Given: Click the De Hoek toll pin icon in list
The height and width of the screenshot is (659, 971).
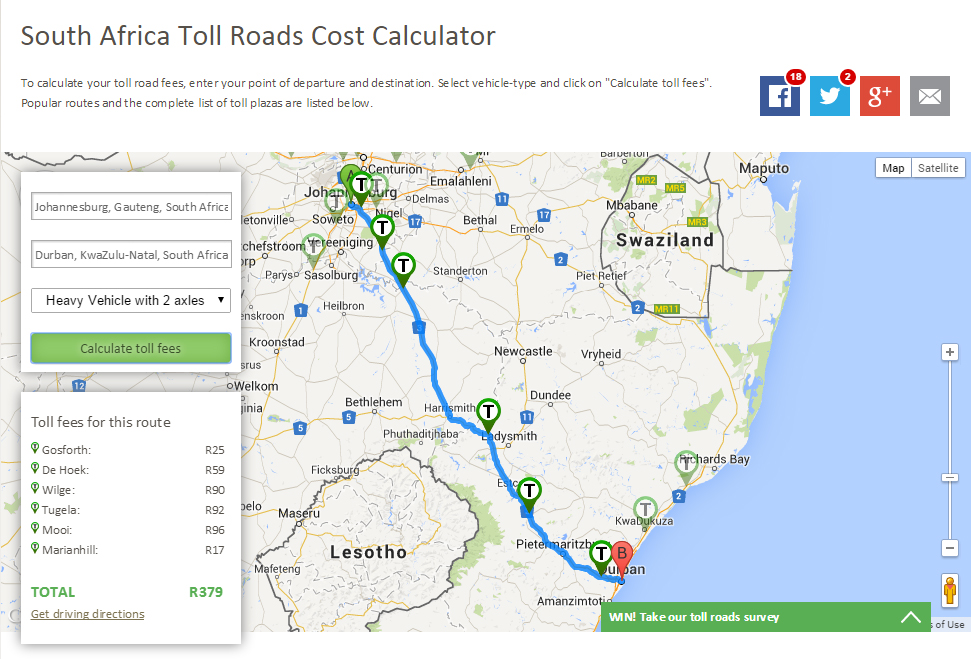Looking at the screenshot, I should [35, 468].
